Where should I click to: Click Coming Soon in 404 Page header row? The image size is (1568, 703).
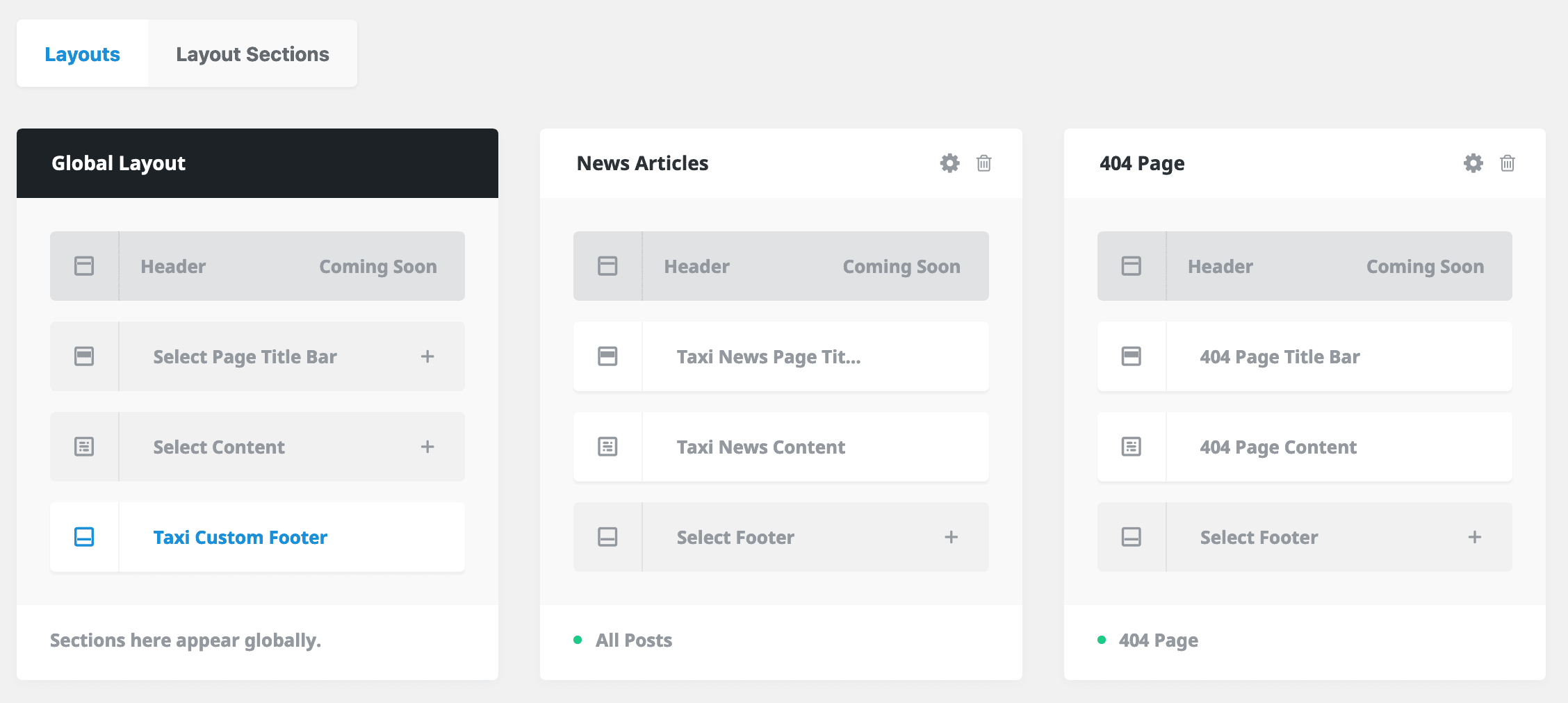pyautogui.click(x=1425, y=267)
